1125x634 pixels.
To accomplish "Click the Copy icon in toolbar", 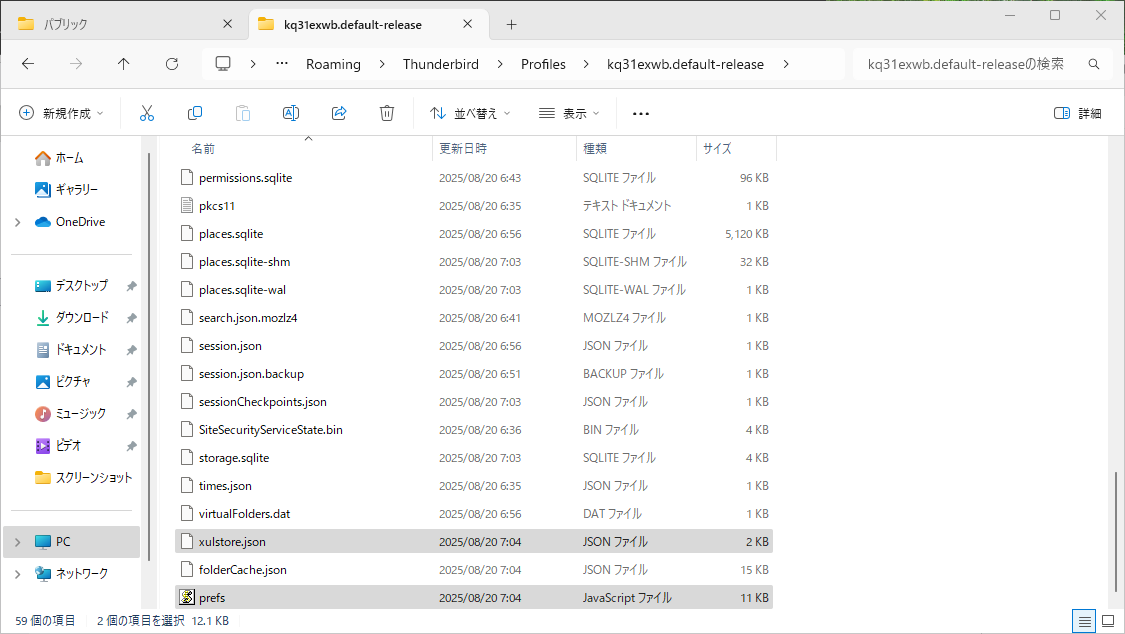I will (195, 113).
